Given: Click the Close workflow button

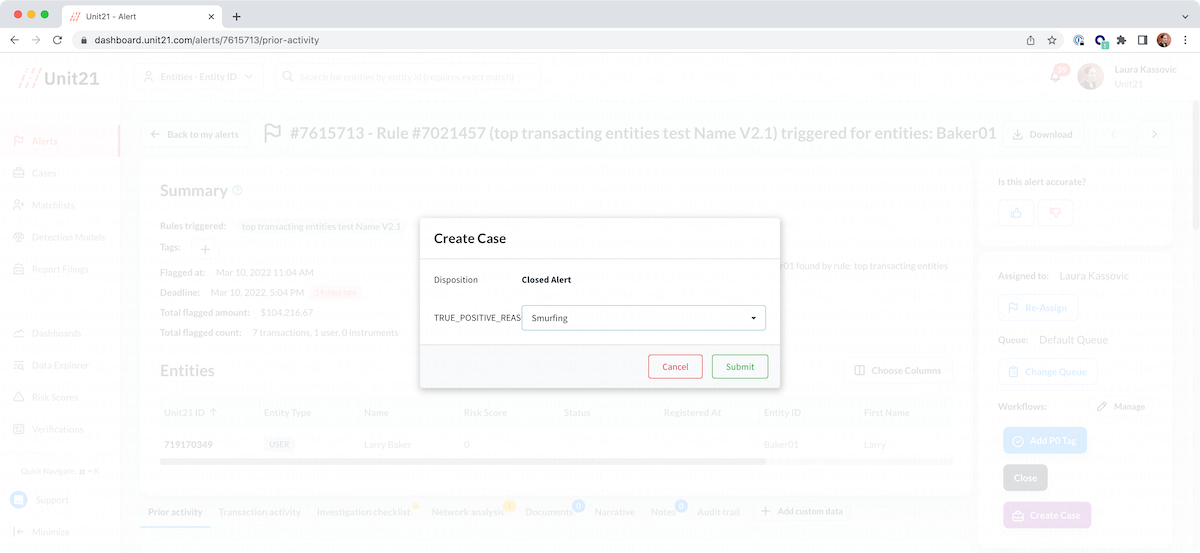Looking at the screenshot, I should click(1025, 478).
